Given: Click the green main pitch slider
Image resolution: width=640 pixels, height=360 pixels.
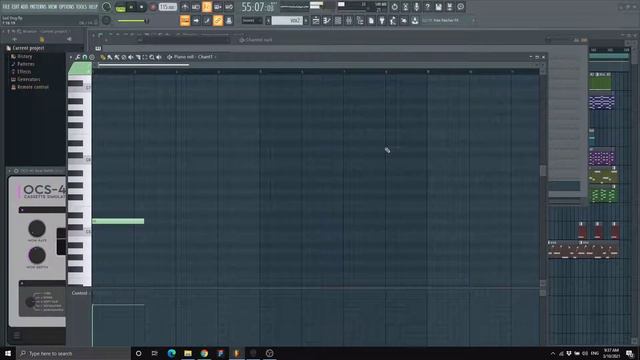Looking at the screenshot, I should (132, 20).
